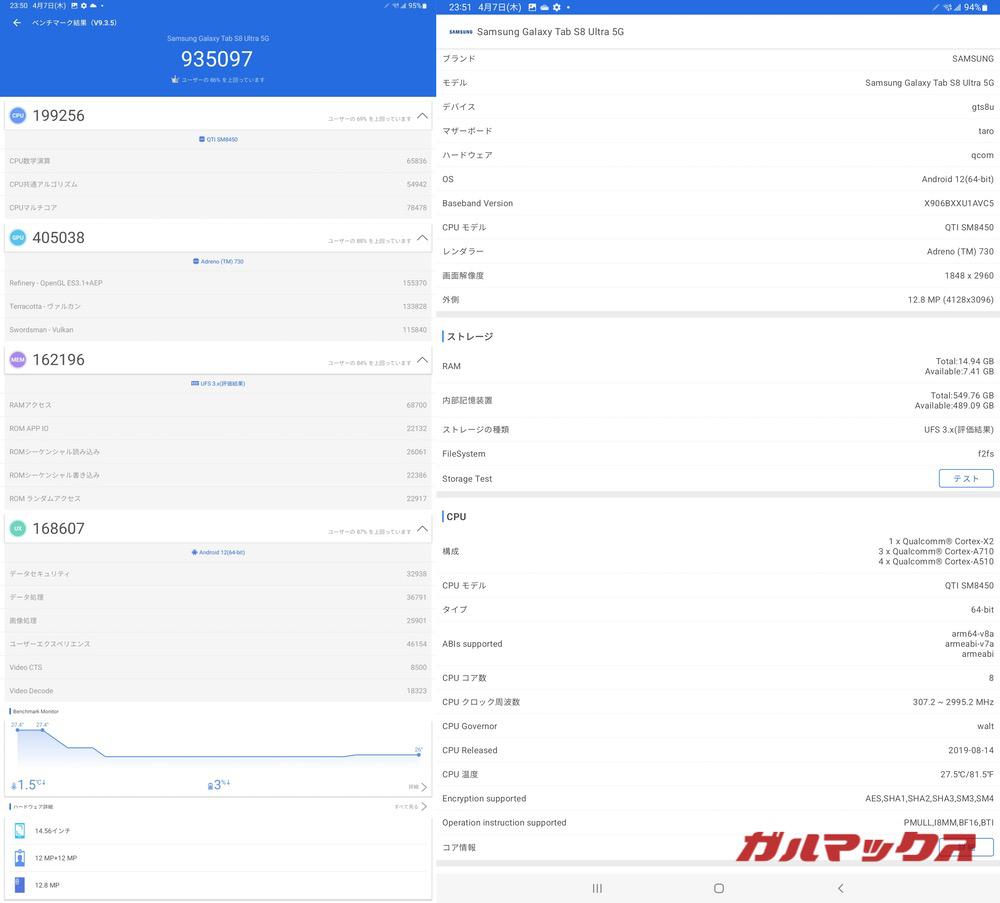Collapse the UX 168607 score section
The width and height of the screenshot is (1000, 903).
point(424,528)
